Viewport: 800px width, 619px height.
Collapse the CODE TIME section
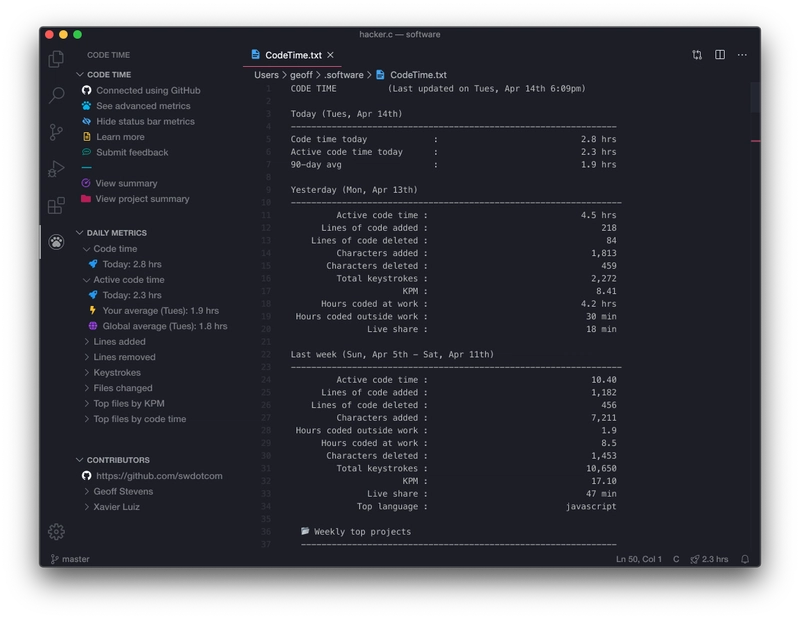[80, 75]
